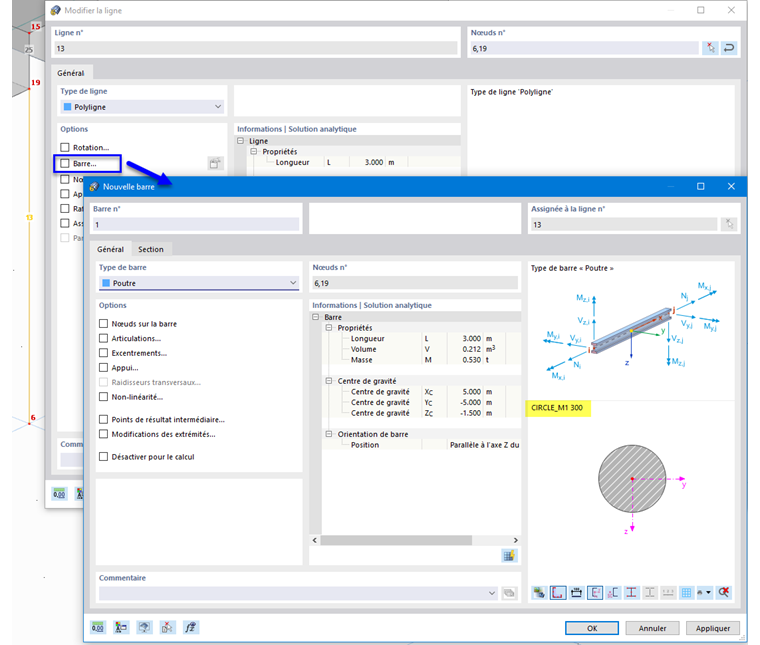Enable the Non-linéarité checkbox

pyautogui.click(x=103, y=396)
